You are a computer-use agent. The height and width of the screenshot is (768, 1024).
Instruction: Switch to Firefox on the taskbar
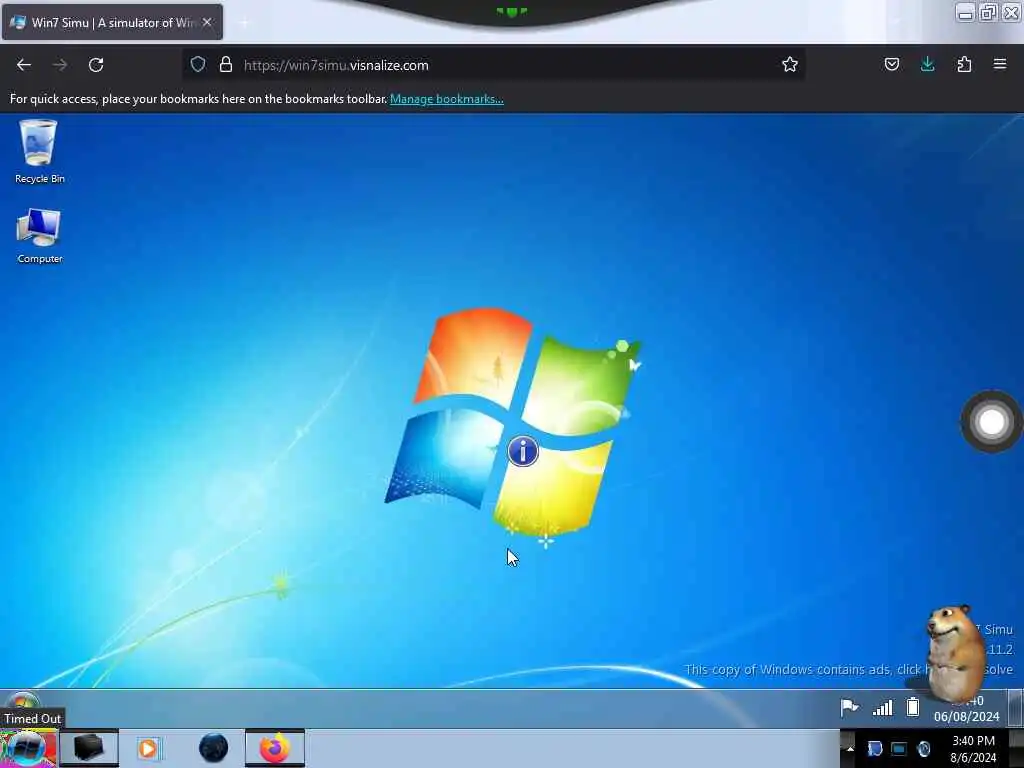(275, 748)
